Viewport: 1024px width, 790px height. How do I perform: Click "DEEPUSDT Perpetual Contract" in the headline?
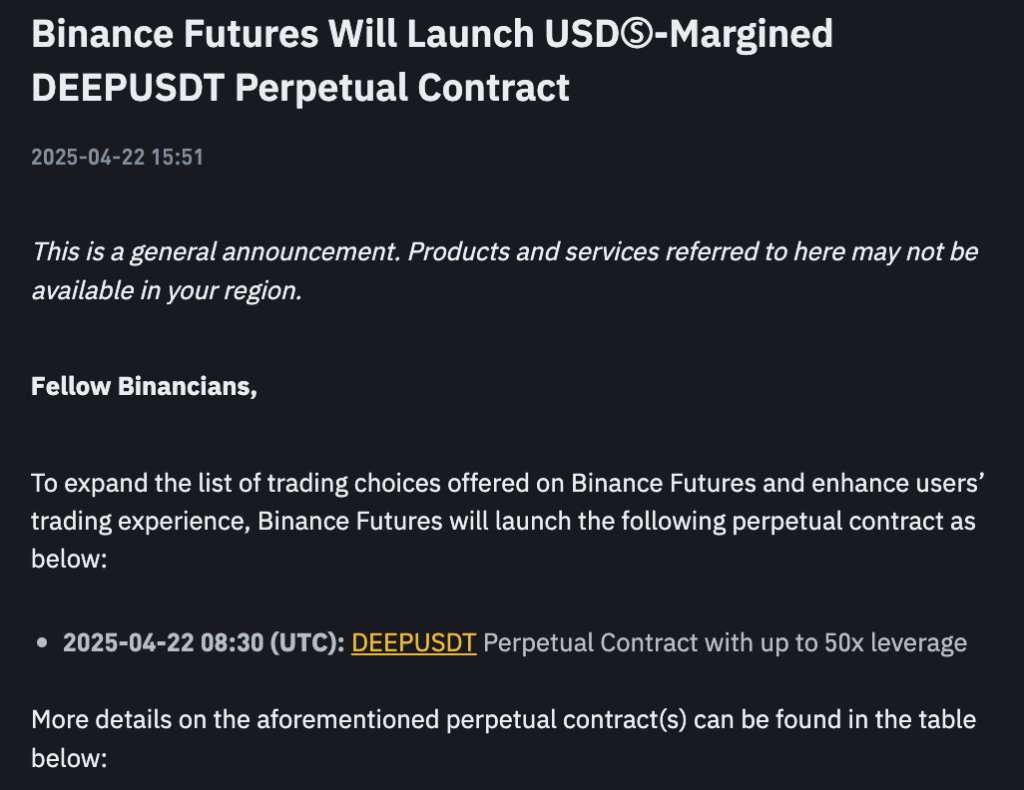pos(300,88)
